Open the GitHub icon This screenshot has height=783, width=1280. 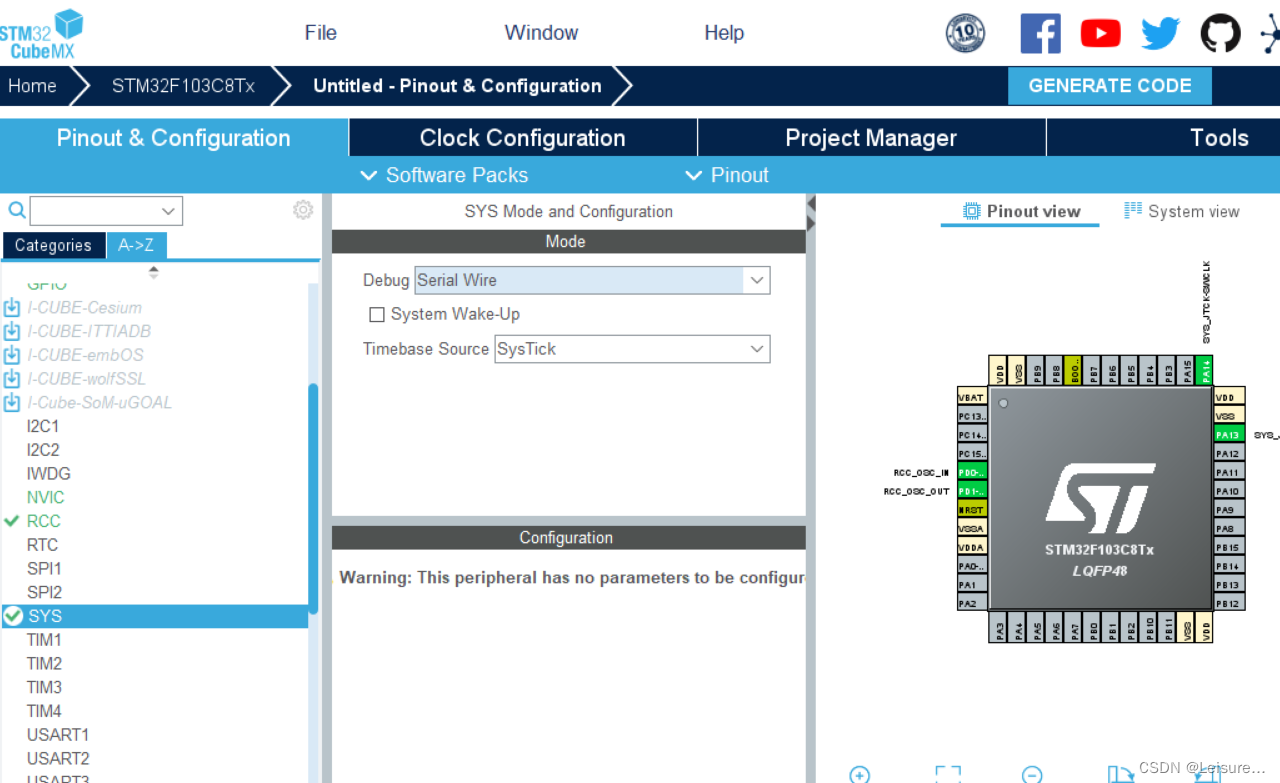coord(1220,33)
